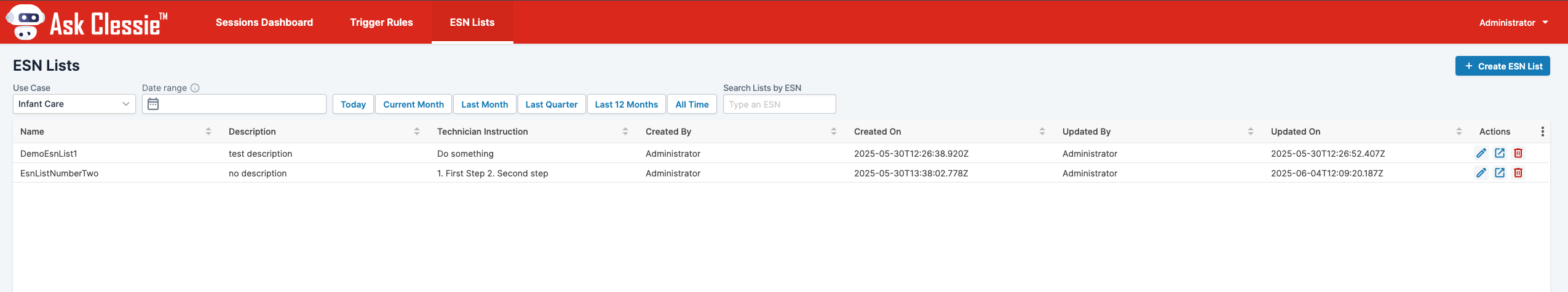
Task: Filter by All Time
Action: click(692, 104)
